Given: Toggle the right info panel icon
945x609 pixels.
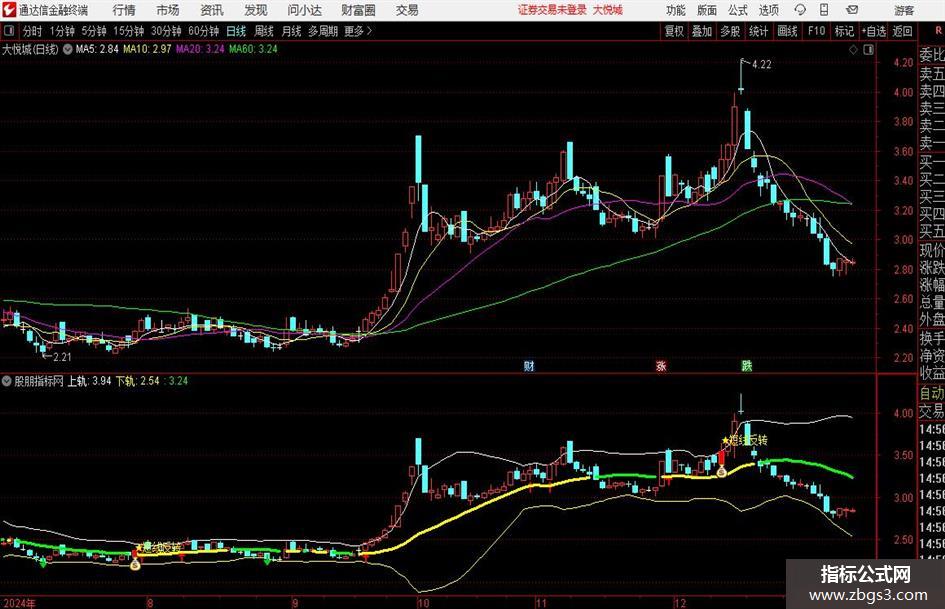Looking at the screenshot, I should tap(868, 49).
